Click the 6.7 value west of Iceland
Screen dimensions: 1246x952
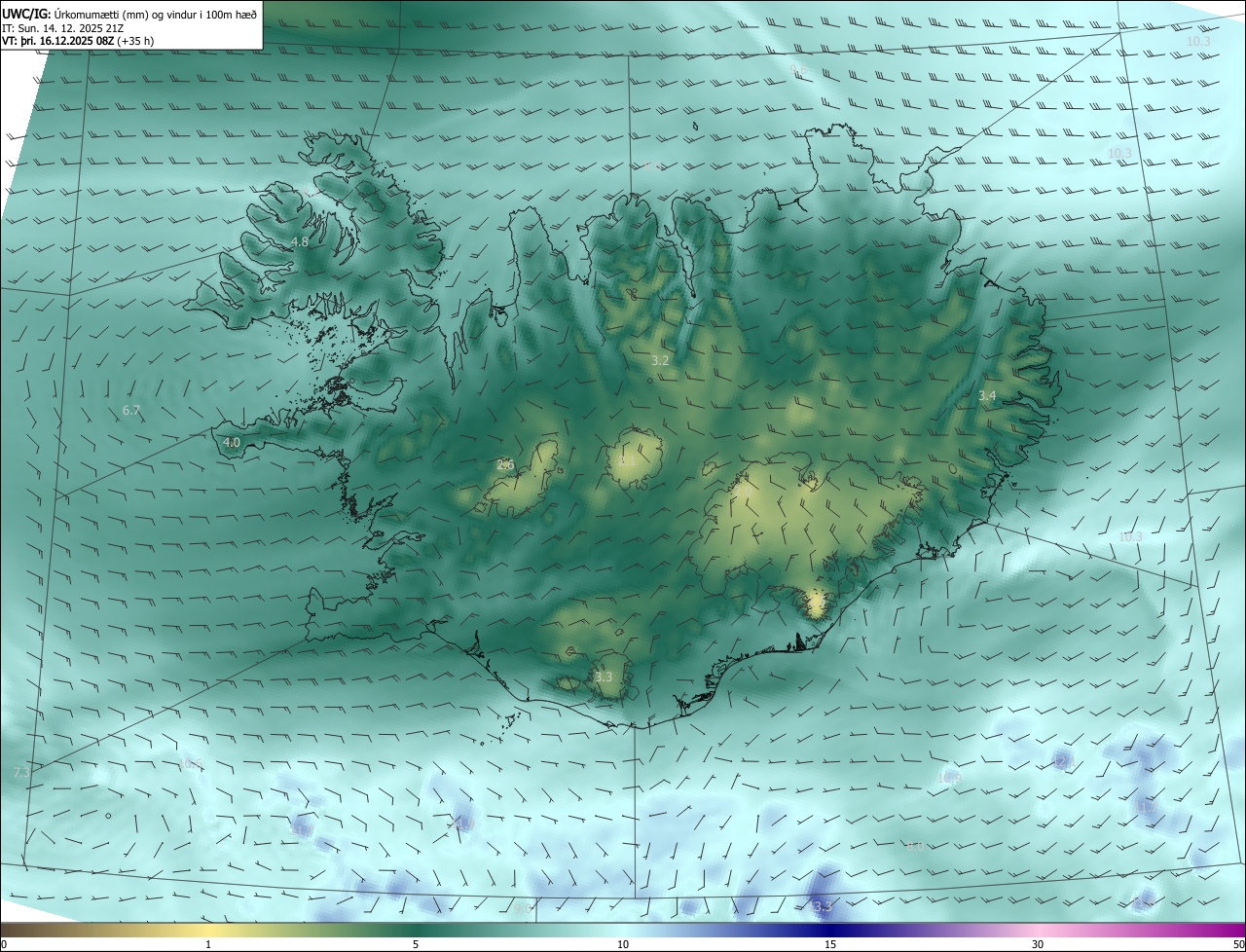132,411
